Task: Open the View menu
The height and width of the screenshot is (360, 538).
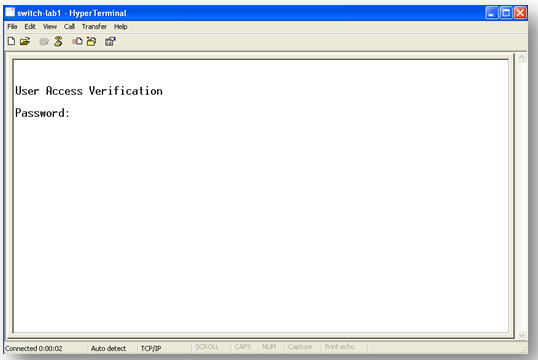Action: (x=50, y=26)
